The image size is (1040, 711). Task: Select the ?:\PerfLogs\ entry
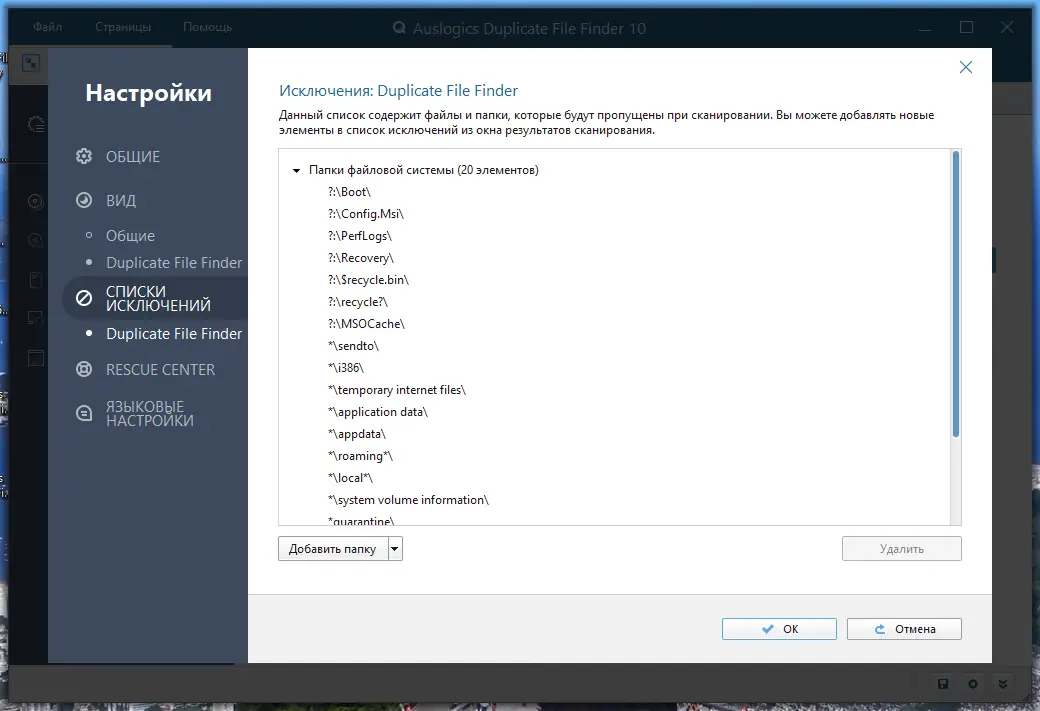click(x=359, y=235)
